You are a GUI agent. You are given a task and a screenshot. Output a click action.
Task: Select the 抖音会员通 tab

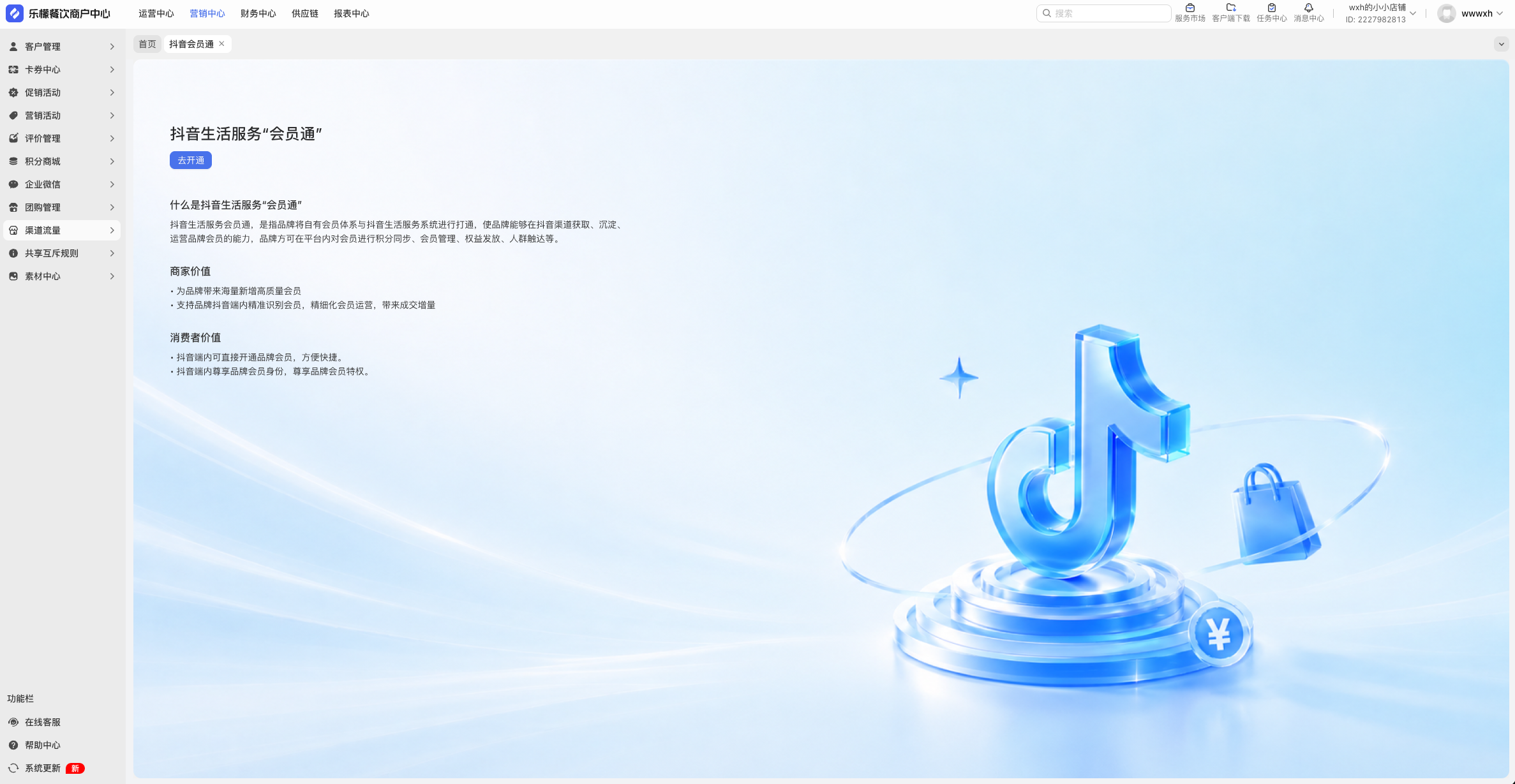point(191,44)
